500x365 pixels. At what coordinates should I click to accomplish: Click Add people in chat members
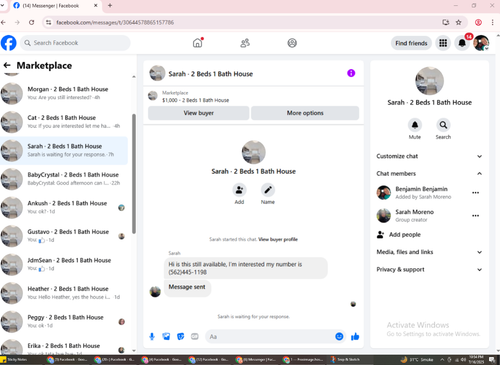tap(399, 235)
